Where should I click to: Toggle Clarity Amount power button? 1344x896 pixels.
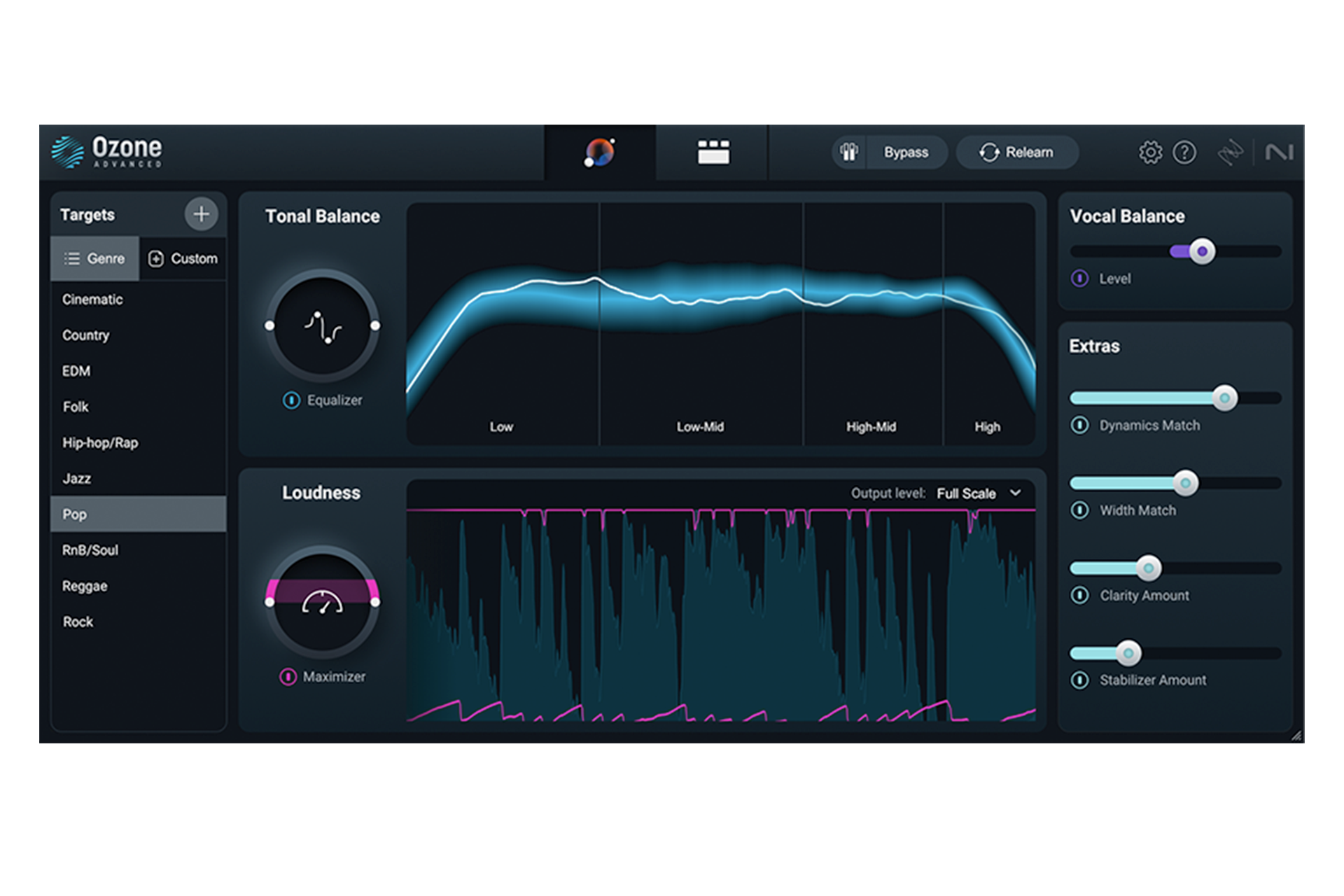click(x=1080, y=595)
